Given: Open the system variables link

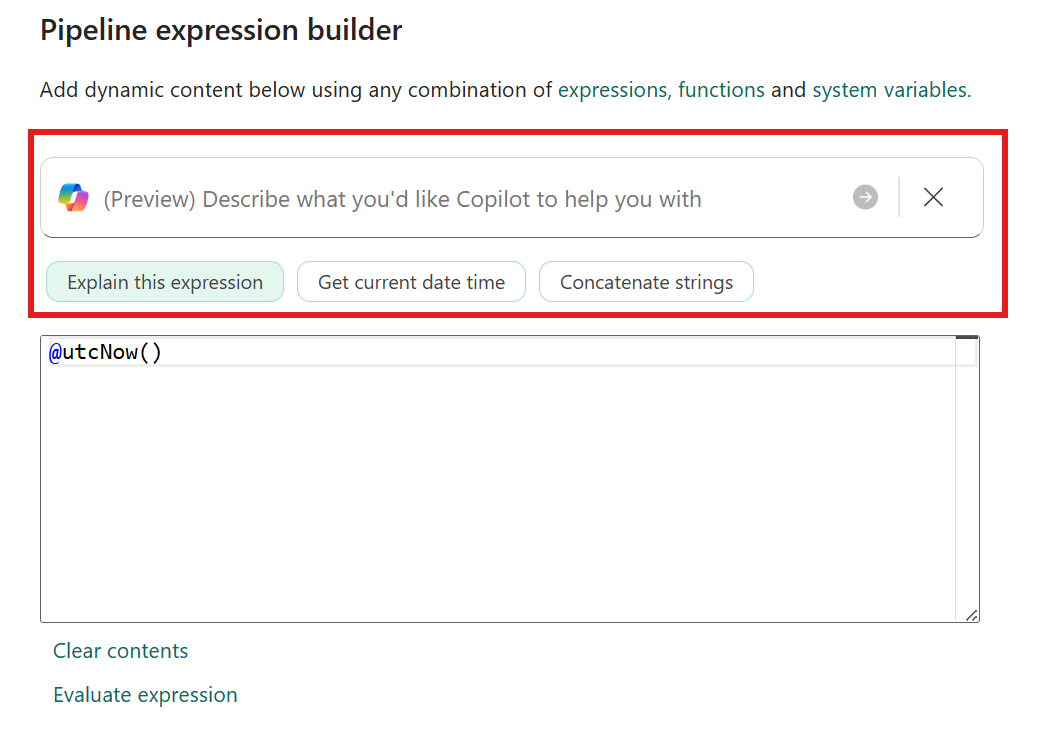Looking at the screenshot, I should pos(890,90).
